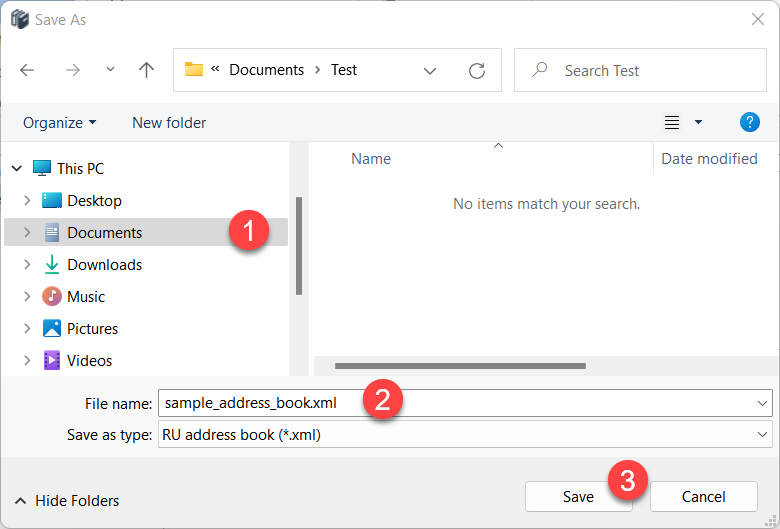780x529 pixels.
Task: Collapse the This PC tree node
Action: coord(16,169)
